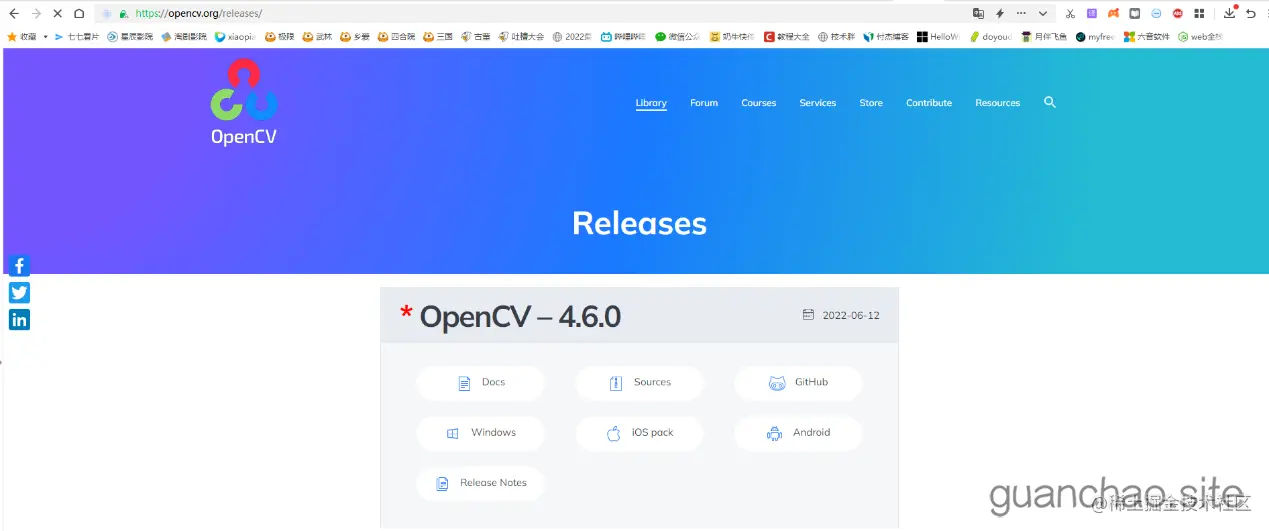Open the Library nav menu
This screenshot has height=531, width=1269.
point(651,103)
